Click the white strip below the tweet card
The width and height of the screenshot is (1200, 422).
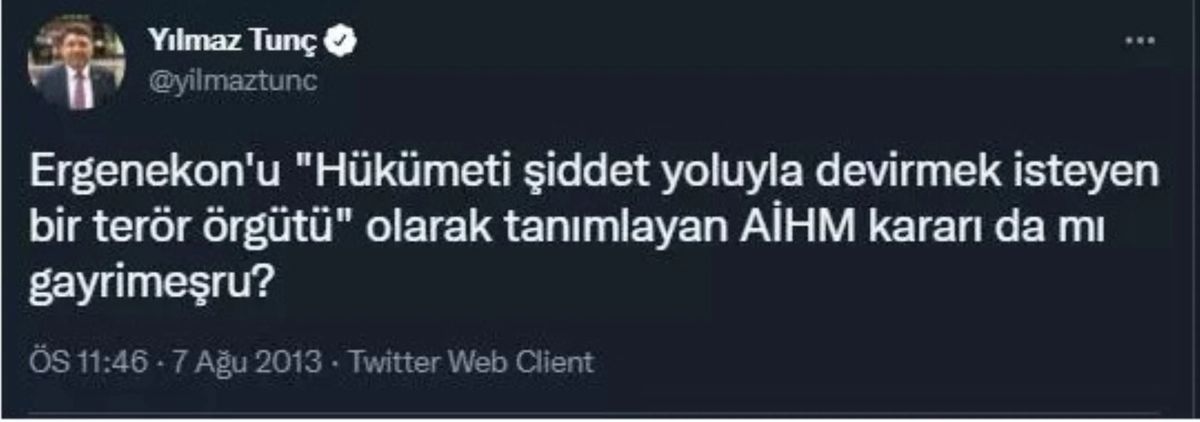click(x=600, y=414)
